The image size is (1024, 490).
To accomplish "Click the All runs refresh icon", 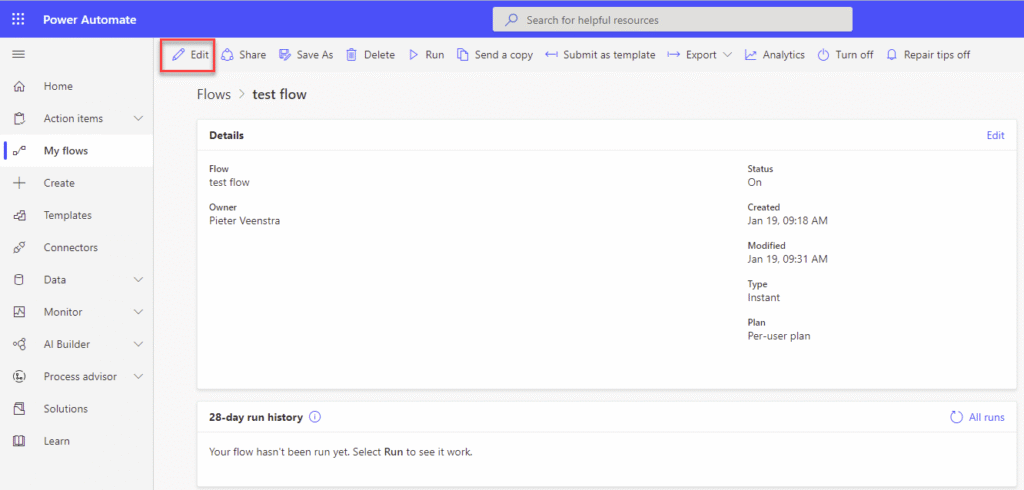I will 956,417.
